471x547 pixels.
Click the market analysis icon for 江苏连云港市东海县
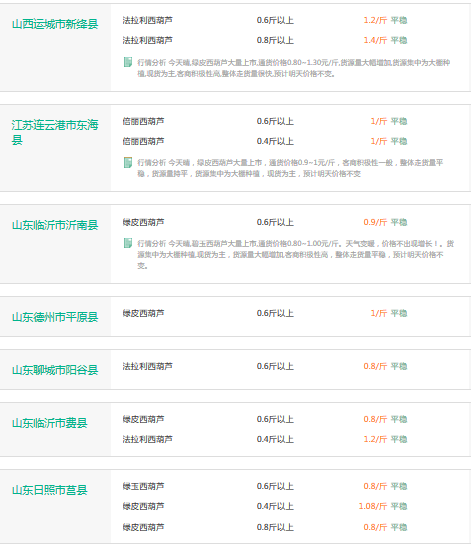[x=128, y=163]
